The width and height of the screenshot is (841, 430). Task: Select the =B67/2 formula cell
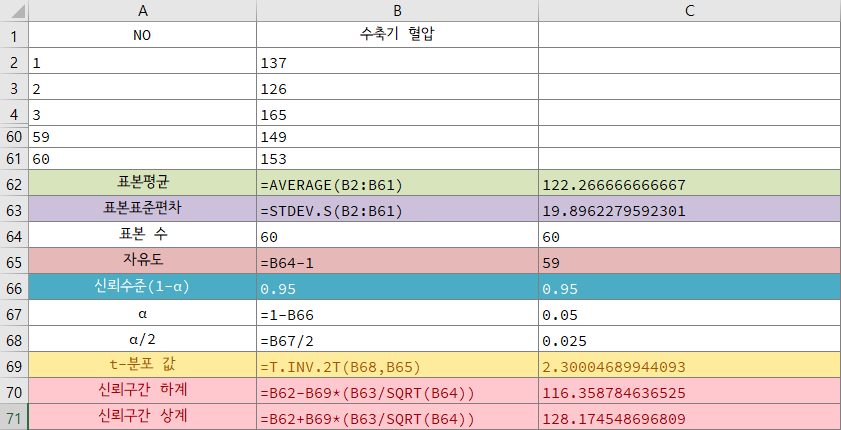tap(397, 339)
